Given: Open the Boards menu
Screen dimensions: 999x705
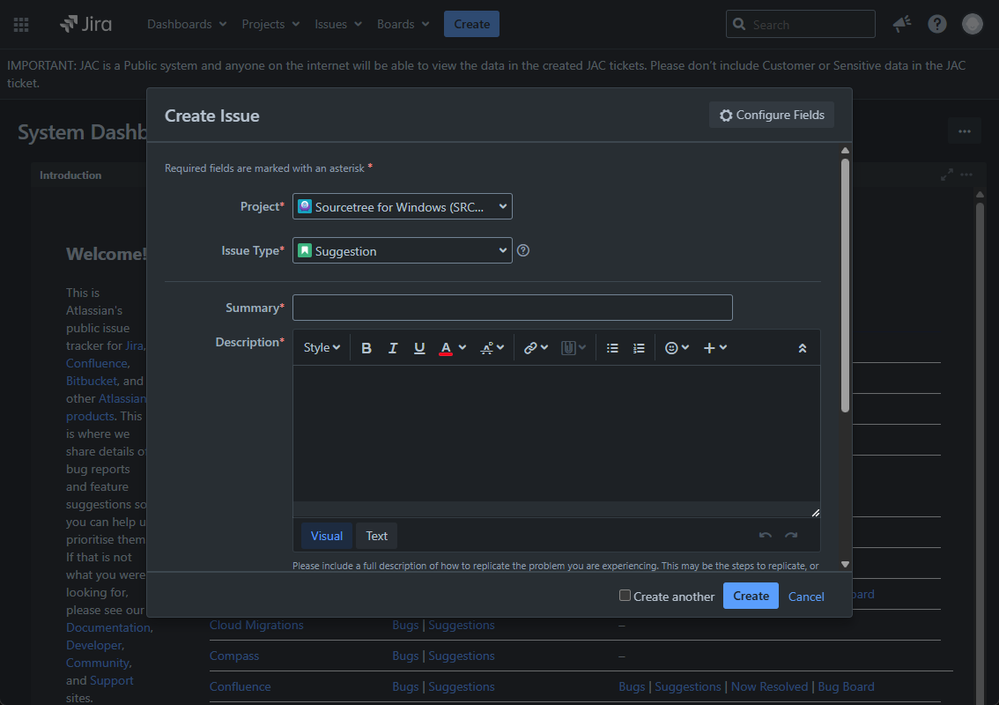Looking at the screenshot, I should point(403,24).
